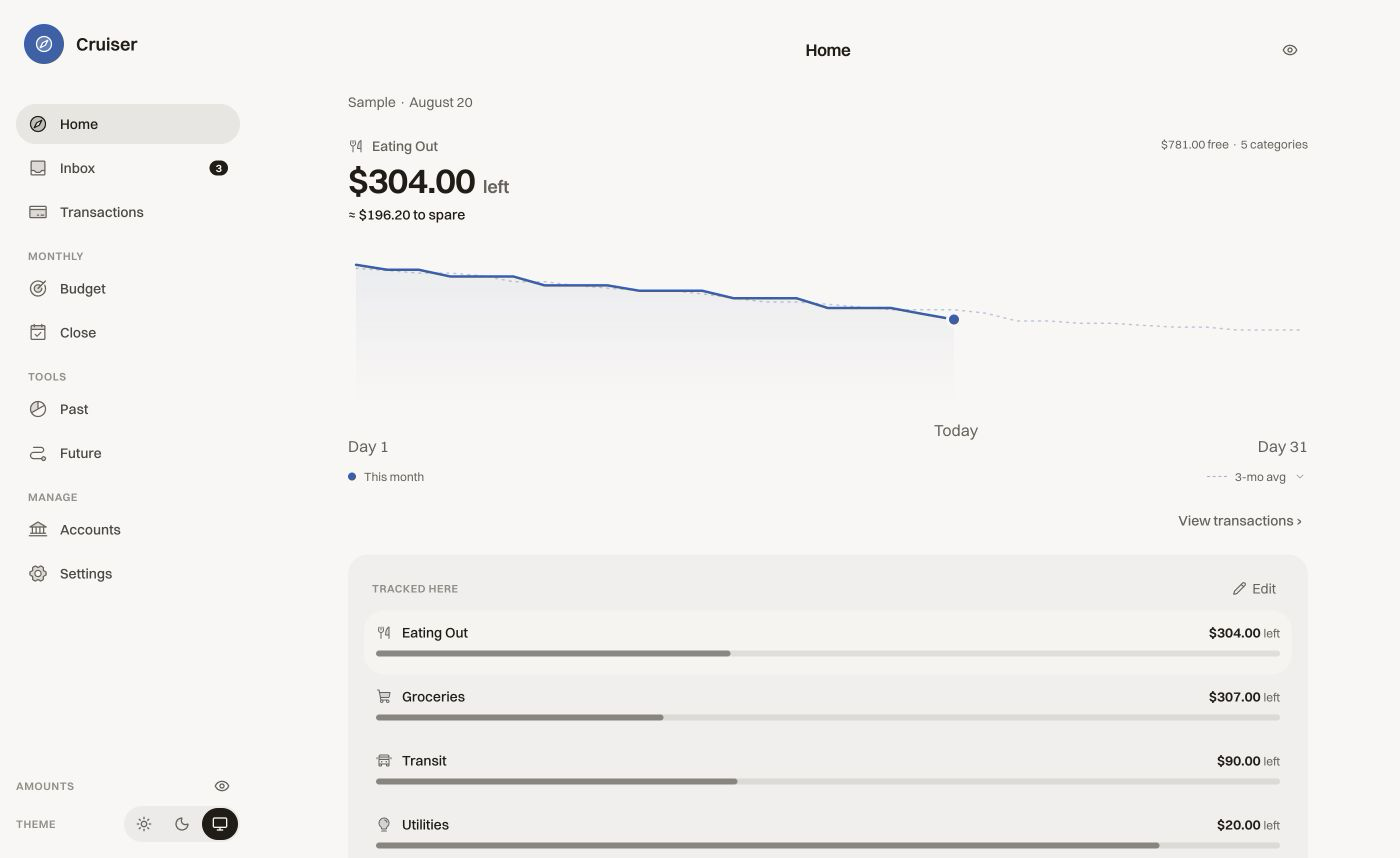
Task: Go to the Transactions page
Action: pos(128,212)
